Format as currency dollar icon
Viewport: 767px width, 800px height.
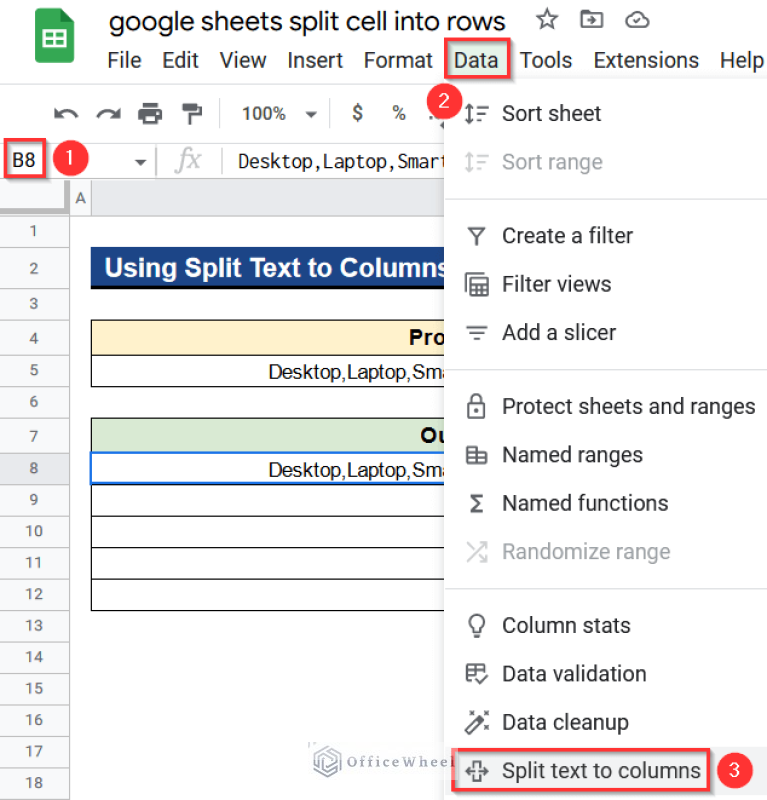(357, 114)
